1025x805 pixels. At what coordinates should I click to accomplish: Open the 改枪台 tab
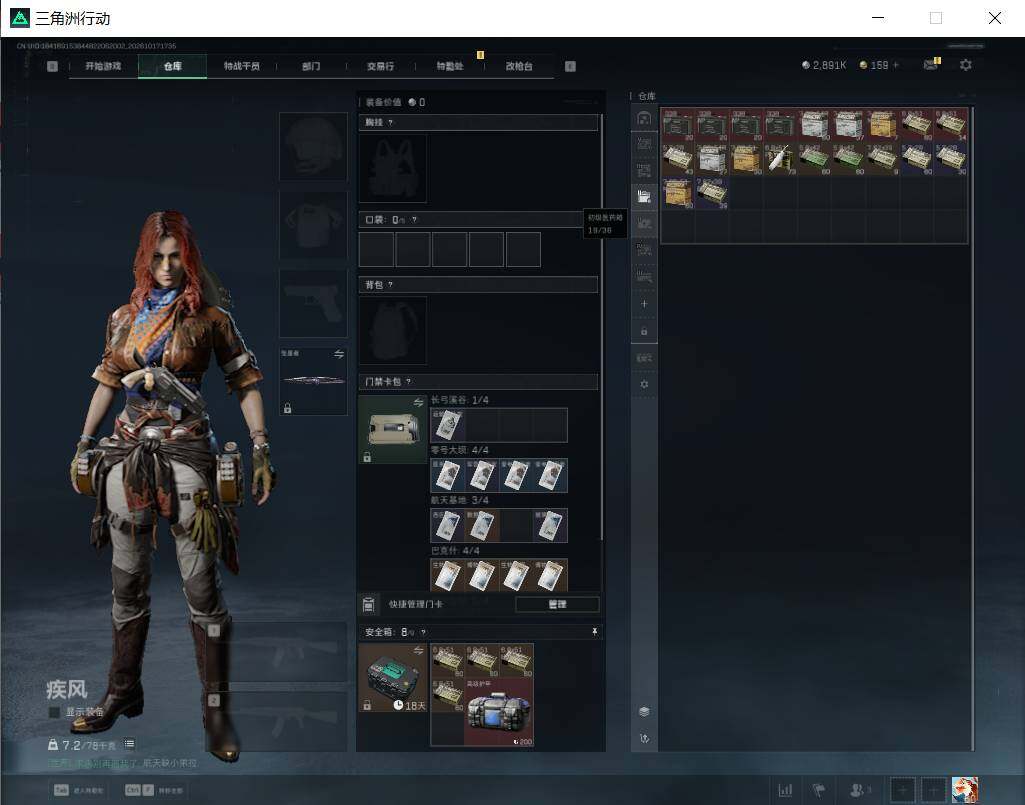click(x=519, y=66)
